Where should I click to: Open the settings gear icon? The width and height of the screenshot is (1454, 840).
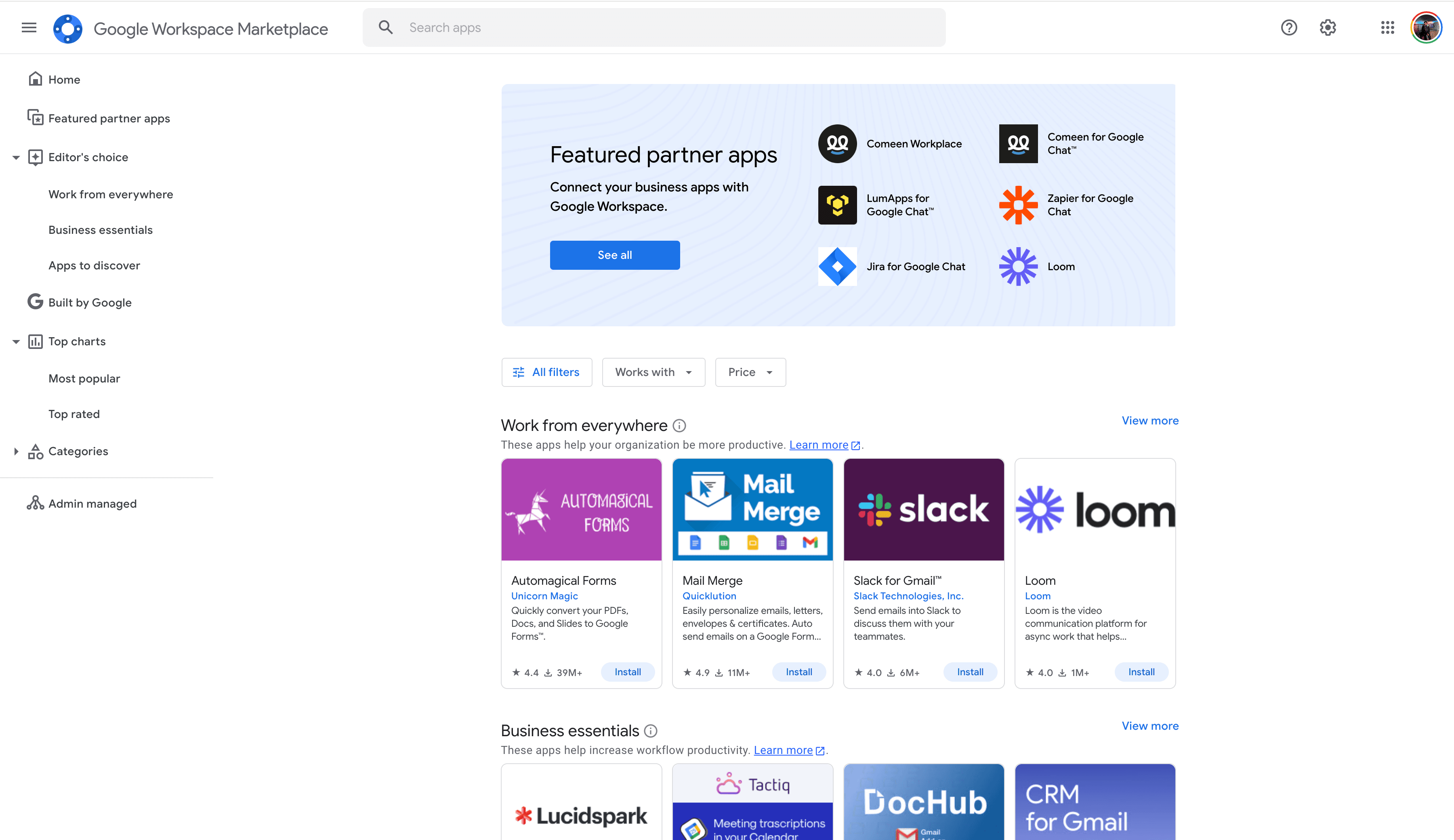tap(1327, 27)
